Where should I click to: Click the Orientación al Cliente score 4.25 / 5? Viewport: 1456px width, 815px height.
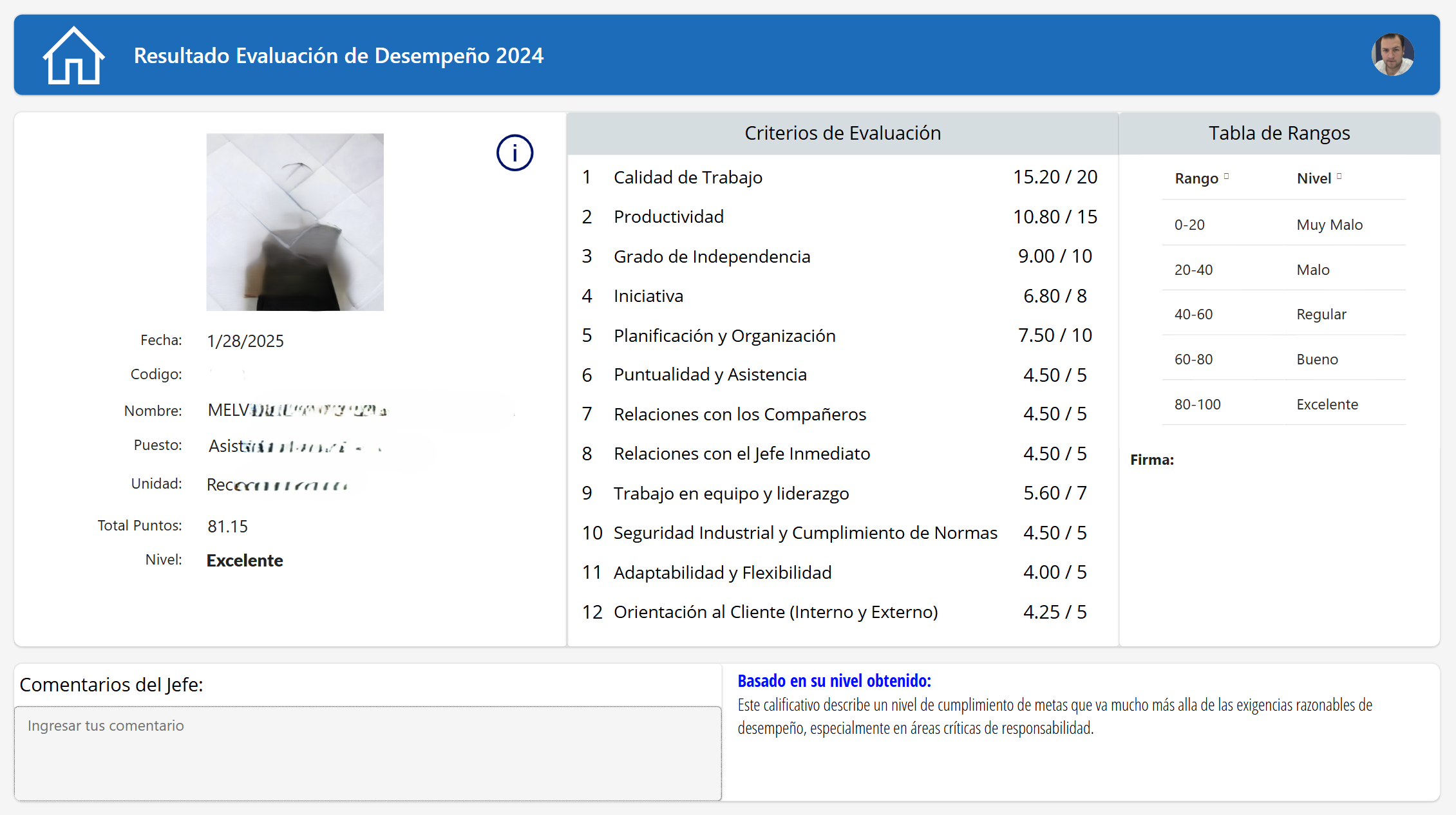point(1055,612)
